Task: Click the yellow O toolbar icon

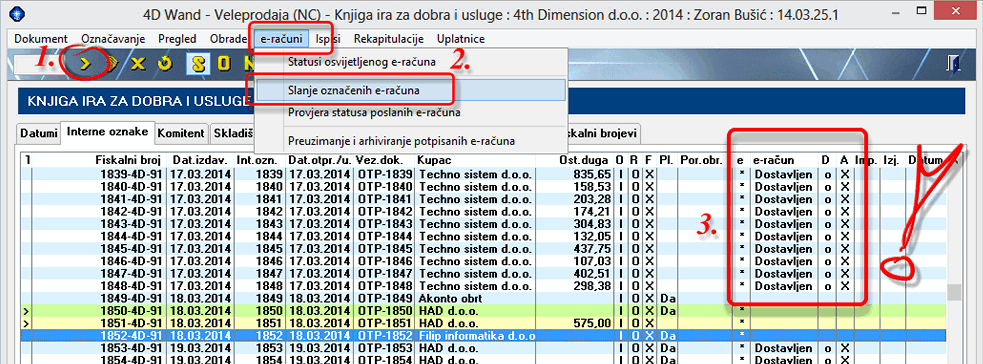Action: coord(224,63)
